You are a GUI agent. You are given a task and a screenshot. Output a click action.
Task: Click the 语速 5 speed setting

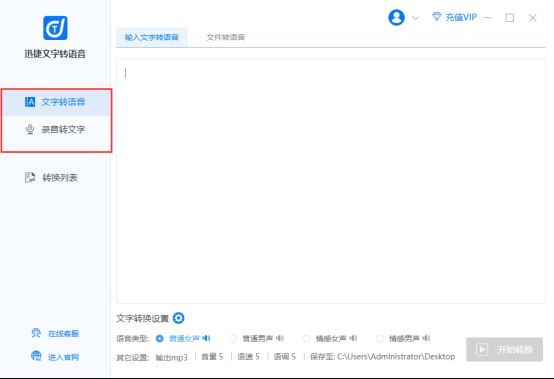pos(248,357)
